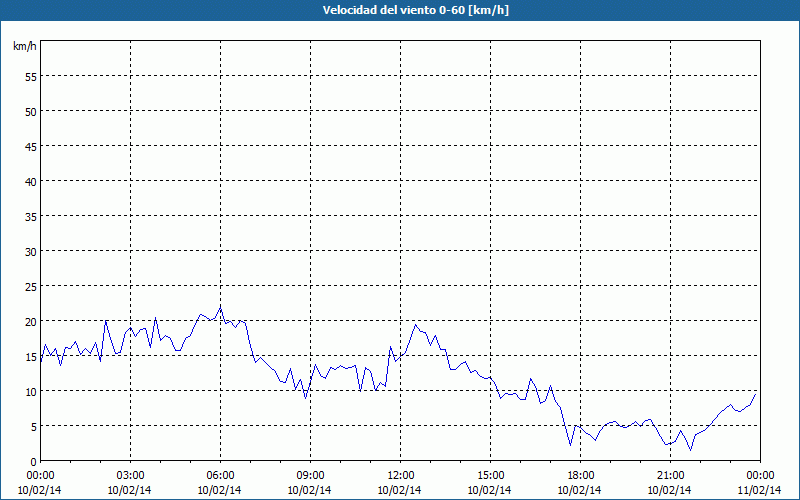Click the "10/02/14" date under 21:00

669,490
